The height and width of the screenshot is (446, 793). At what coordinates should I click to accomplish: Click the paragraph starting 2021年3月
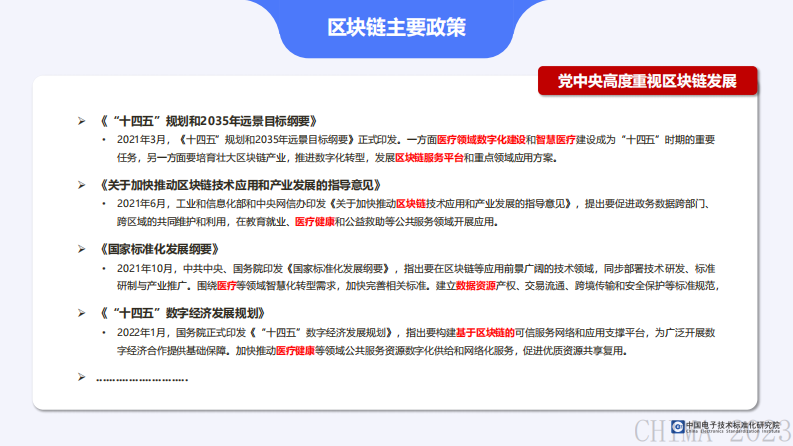click(x=416, y=149)
